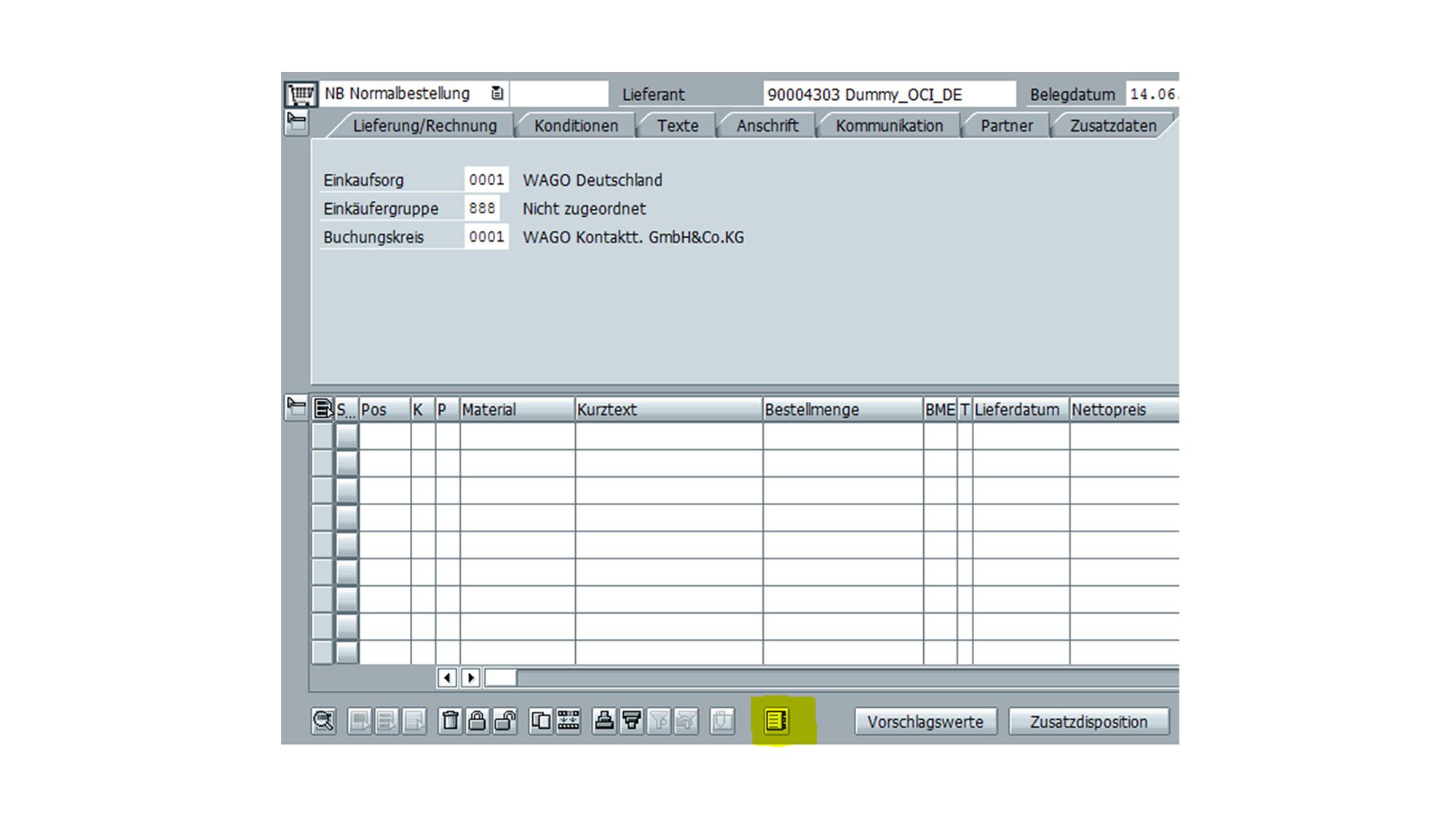Click the shopping cart icon top left
Screen dimensions: 1456x819
pos(301,93)
